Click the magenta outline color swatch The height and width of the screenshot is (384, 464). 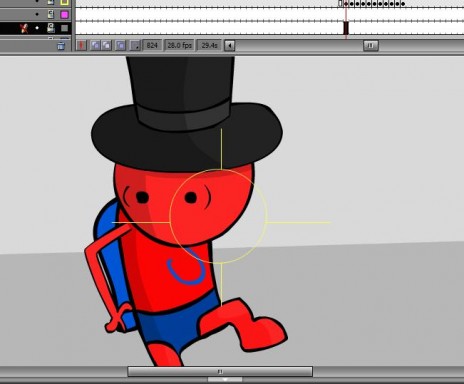coord(64,14)
